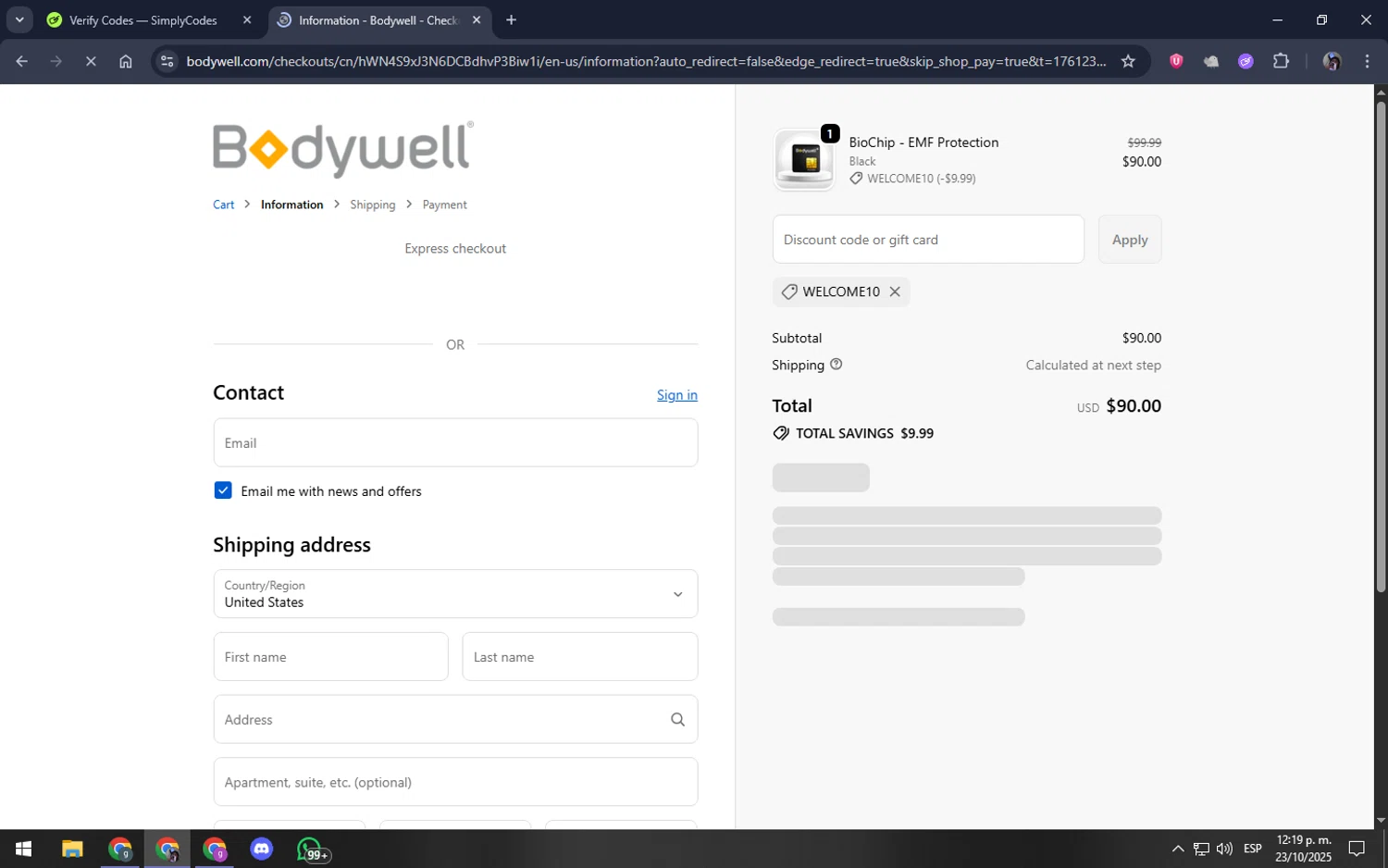Open a new browser tab

[511, 20]
